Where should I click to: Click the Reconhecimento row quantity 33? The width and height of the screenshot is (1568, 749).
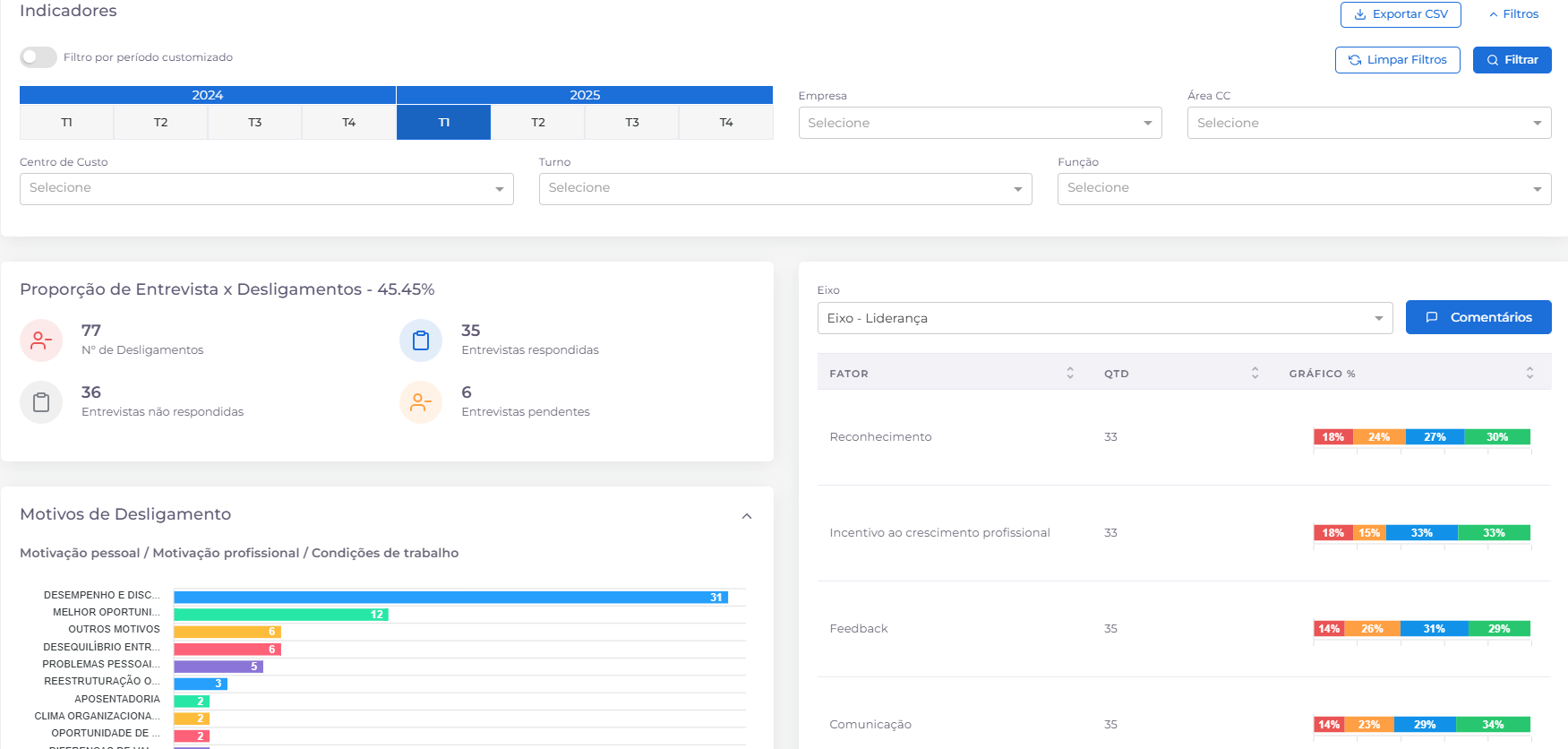click(1110, 437)
